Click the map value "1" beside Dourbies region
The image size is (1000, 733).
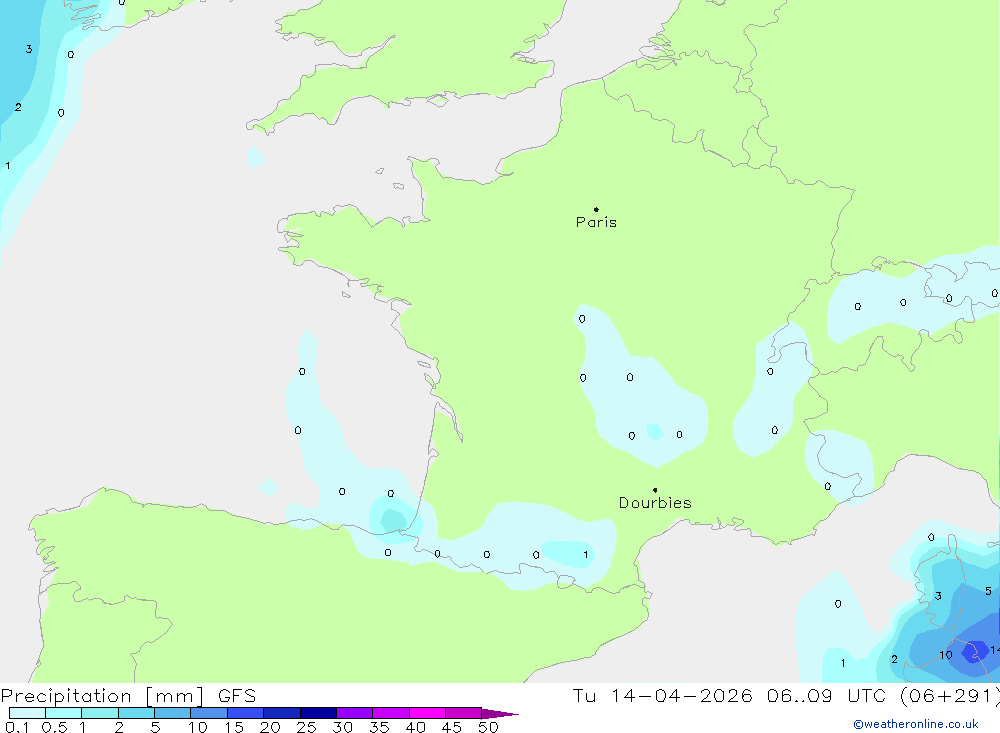tap(585, 555)
